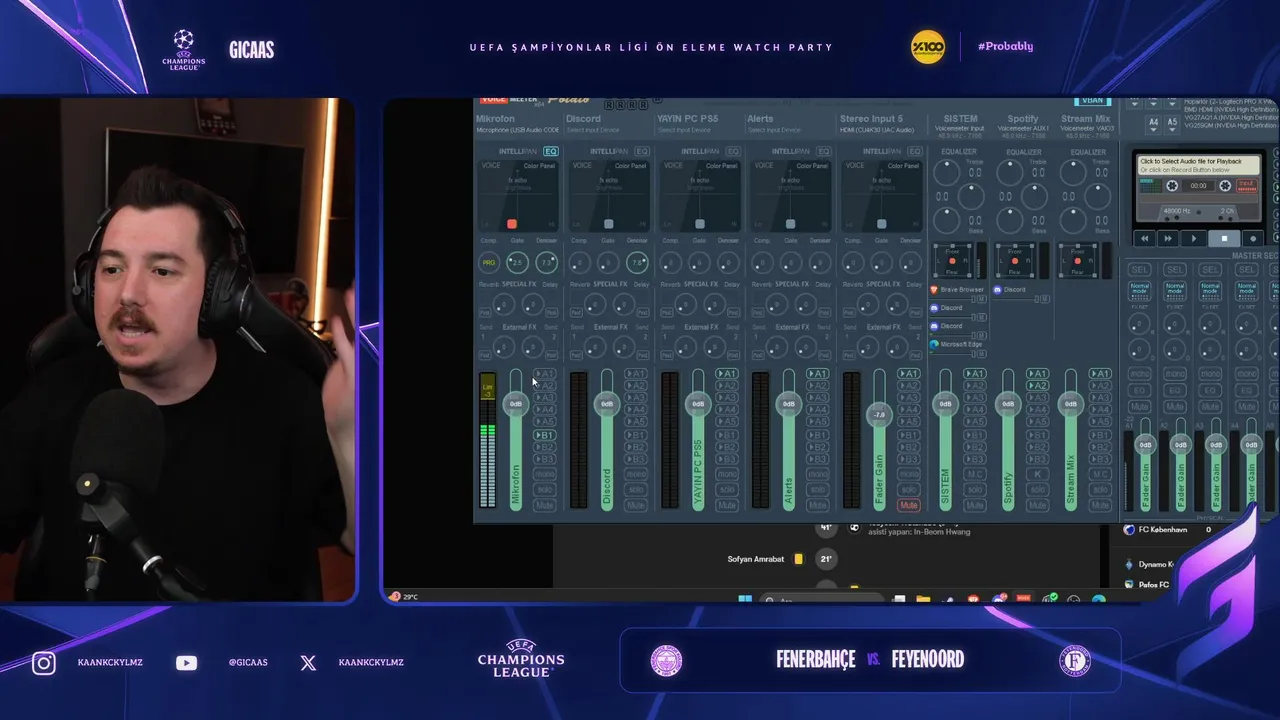Screen dimensions: 1280x720
Task: Click Mute on the Mikrofon strip
Action: (544, 505)
